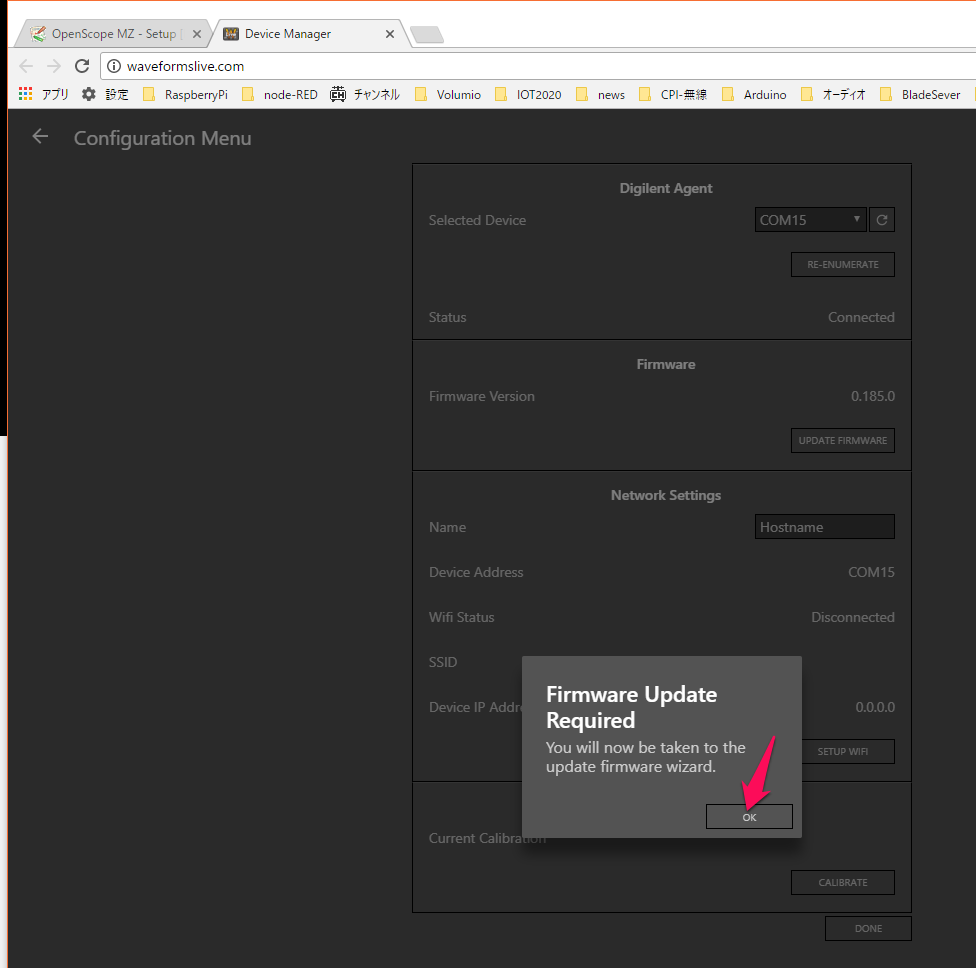Open the Volumio bookmark folder
The image size is (976, 968).
(x=448, y=95)
